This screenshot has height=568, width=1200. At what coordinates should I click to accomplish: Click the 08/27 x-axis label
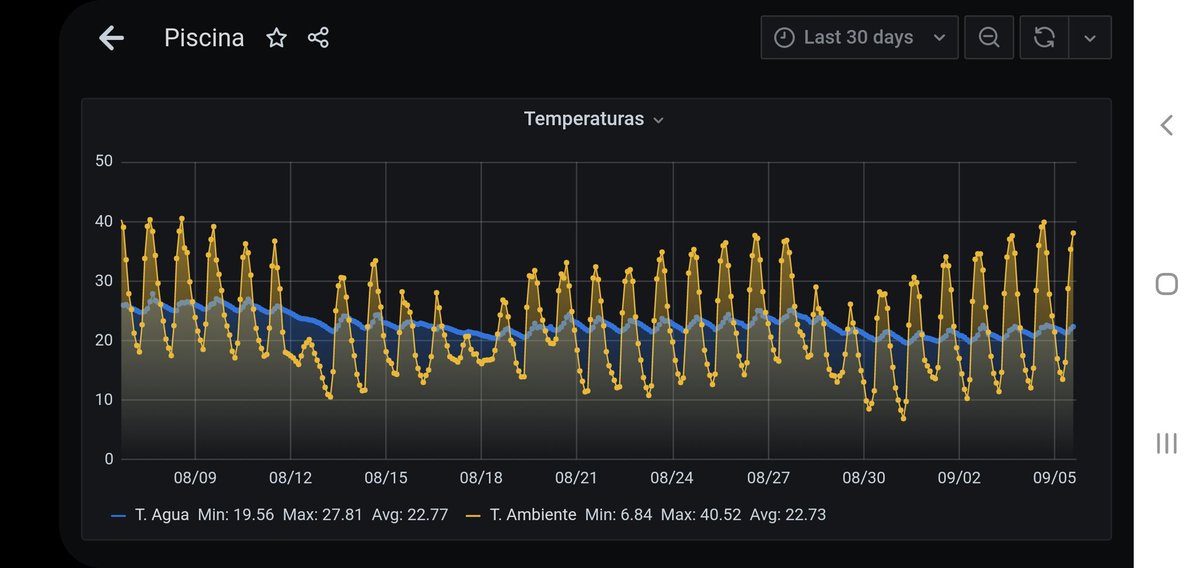pos(768,478)
